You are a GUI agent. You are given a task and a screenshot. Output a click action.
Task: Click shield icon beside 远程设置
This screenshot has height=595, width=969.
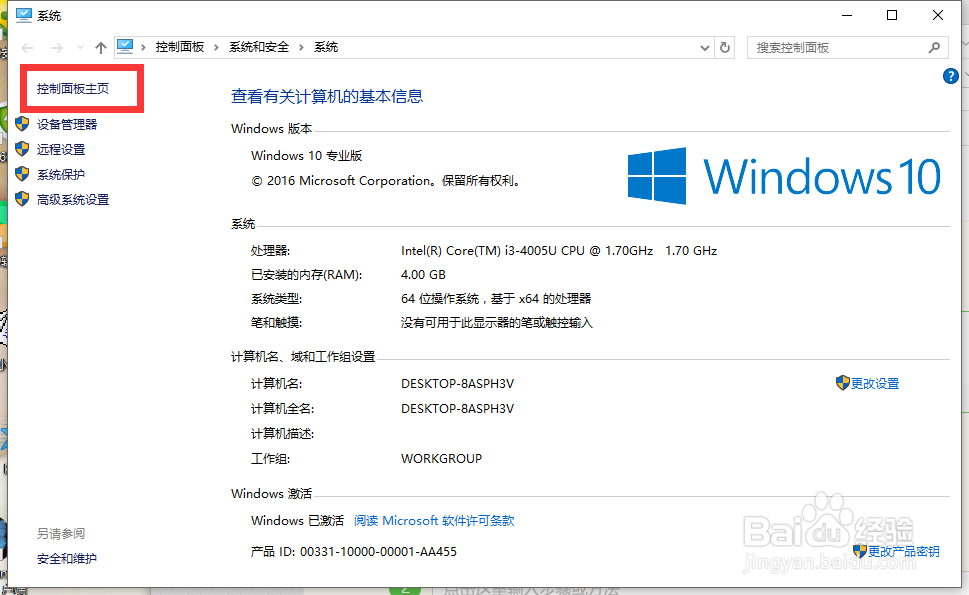[22, 149]
